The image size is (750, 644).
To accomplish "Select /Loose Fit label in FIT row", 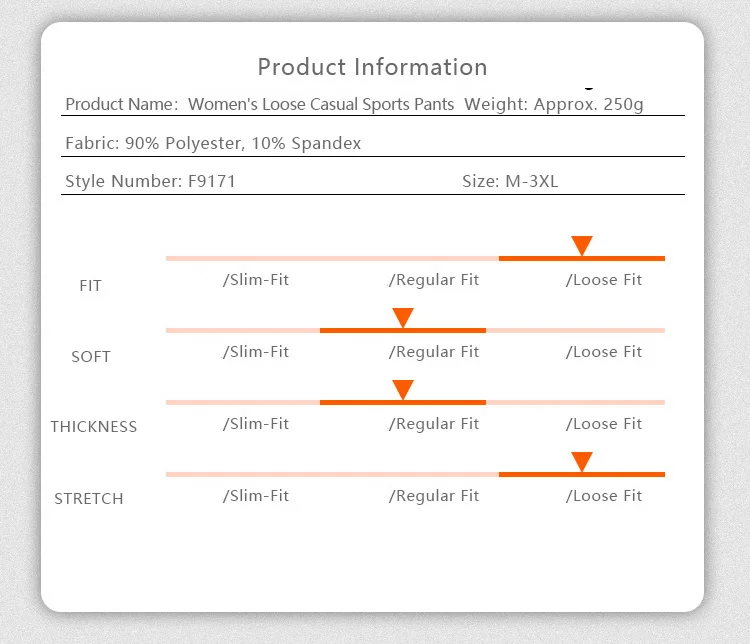I will [x=604, y=280].
